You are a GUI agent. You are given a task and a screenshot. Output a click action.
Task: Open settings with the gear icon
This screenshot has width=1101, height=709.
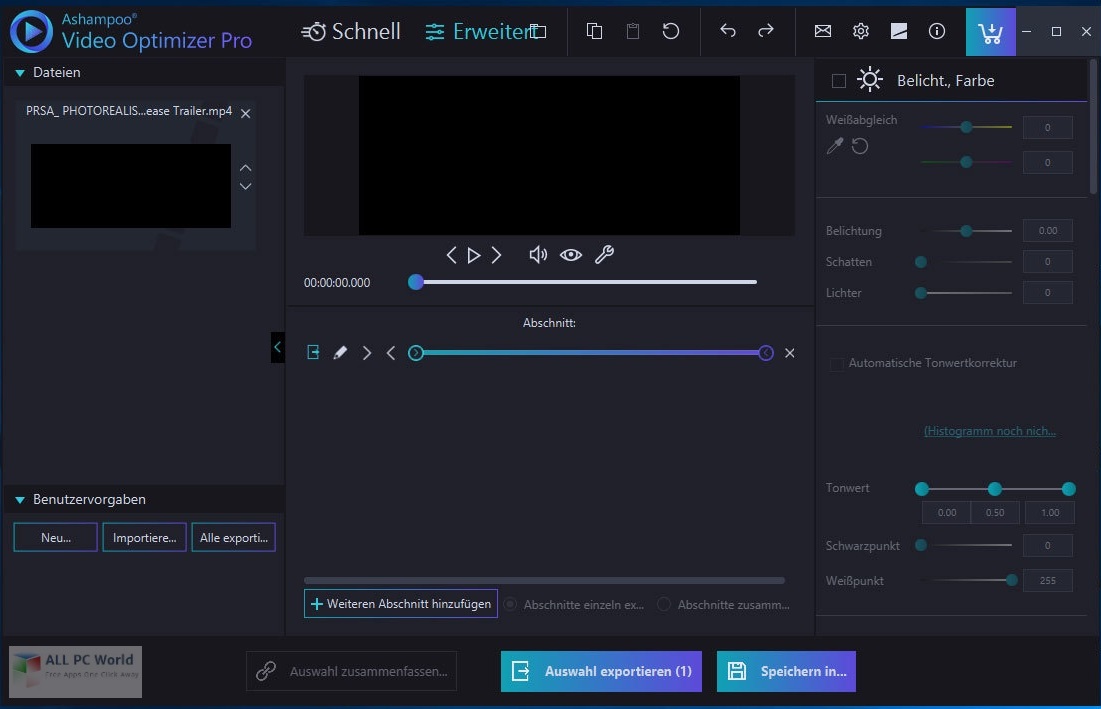[861, 31]
